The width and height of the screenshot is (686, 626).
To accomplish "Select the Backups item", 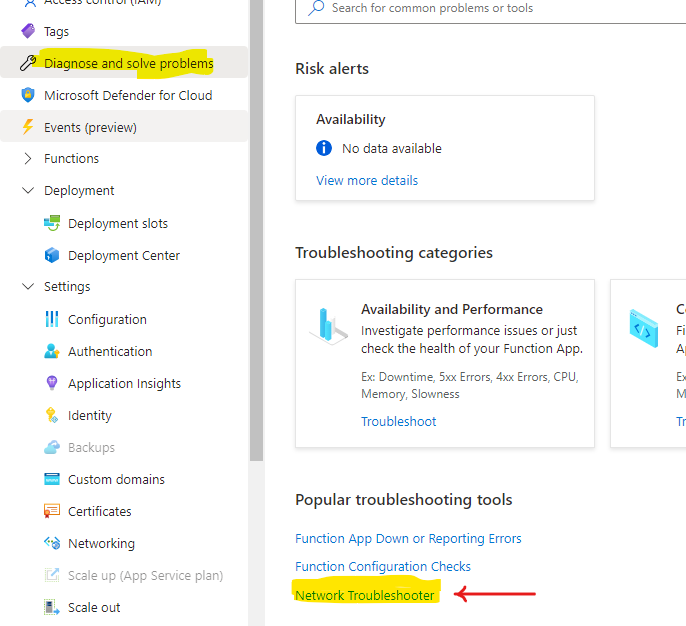I will coord(91,448).
